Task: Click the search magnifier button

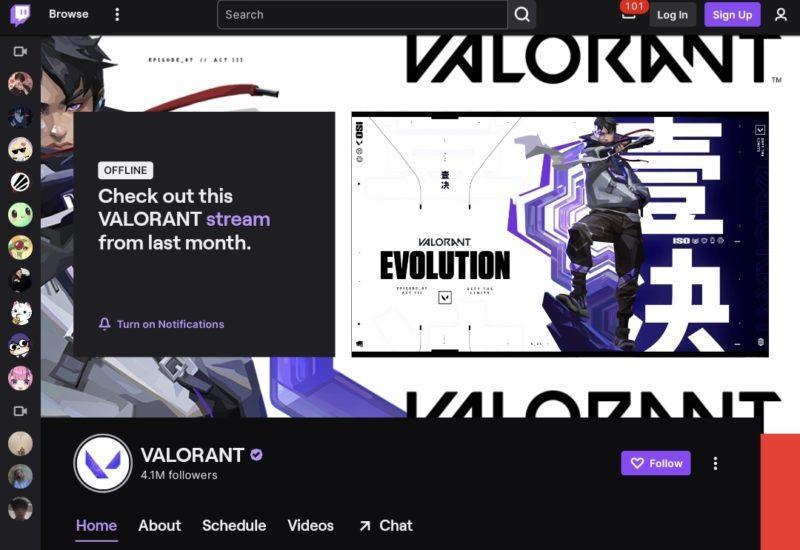Action: click(x=521, y=15)
